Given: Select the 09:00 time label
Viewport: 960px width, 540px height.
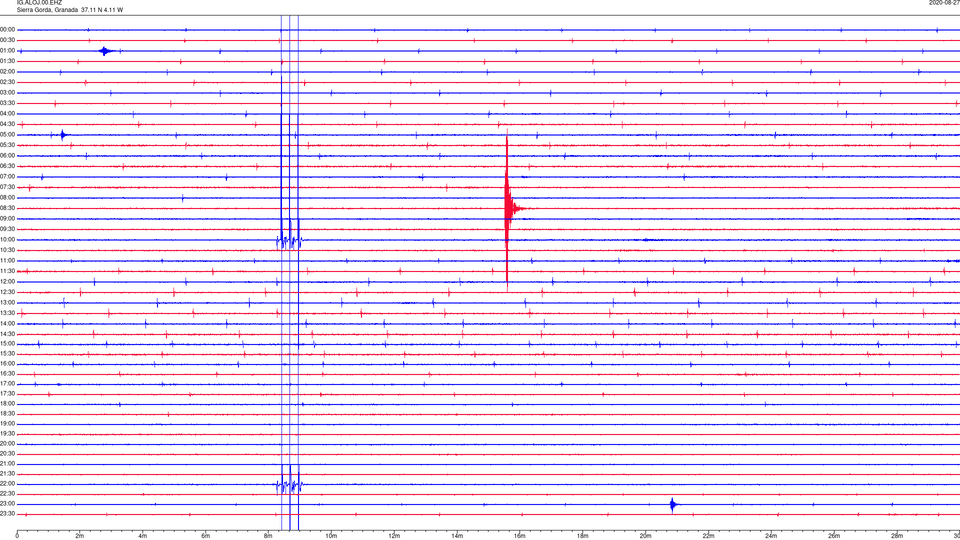Looking at the screenshot, I should point(8,219).
